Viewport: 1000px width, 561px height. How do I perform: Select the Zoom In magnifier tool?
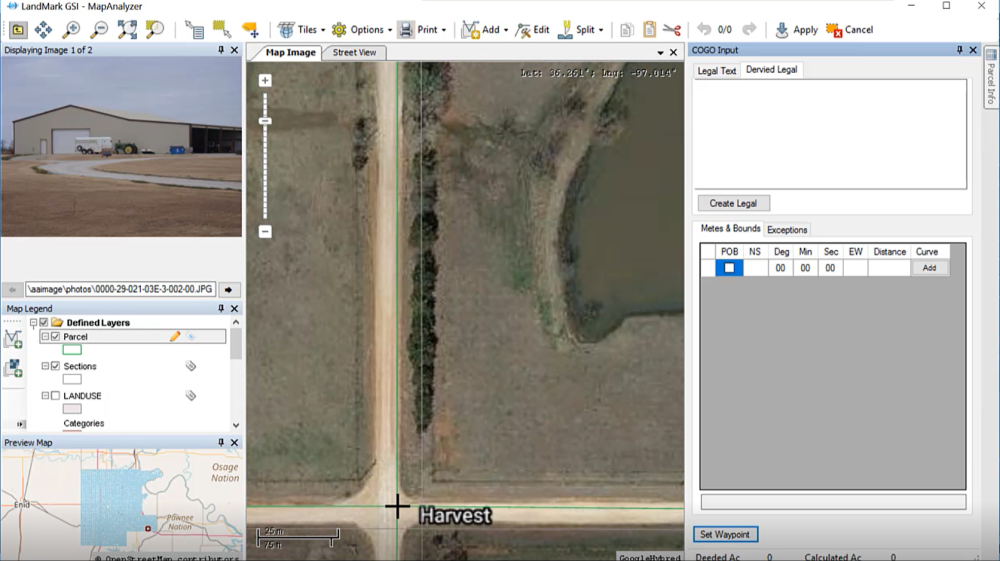71,29
